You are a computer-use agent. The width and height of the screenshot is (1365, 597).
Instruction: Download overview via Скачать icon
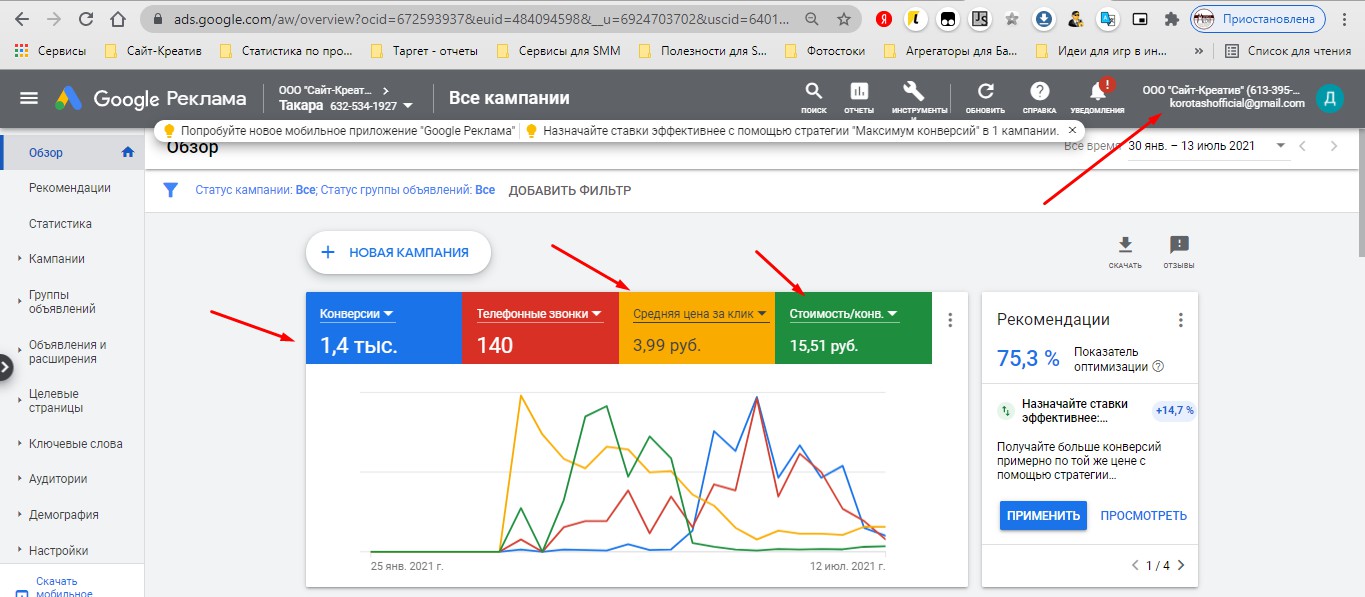pyautogui.click(x=1125, y=245)
